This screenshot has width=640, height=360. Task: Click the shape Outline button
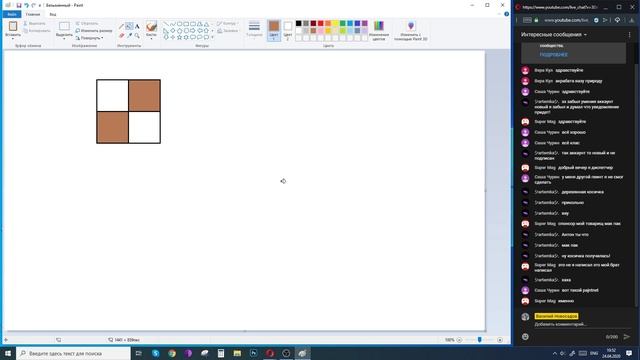(227, 23)
